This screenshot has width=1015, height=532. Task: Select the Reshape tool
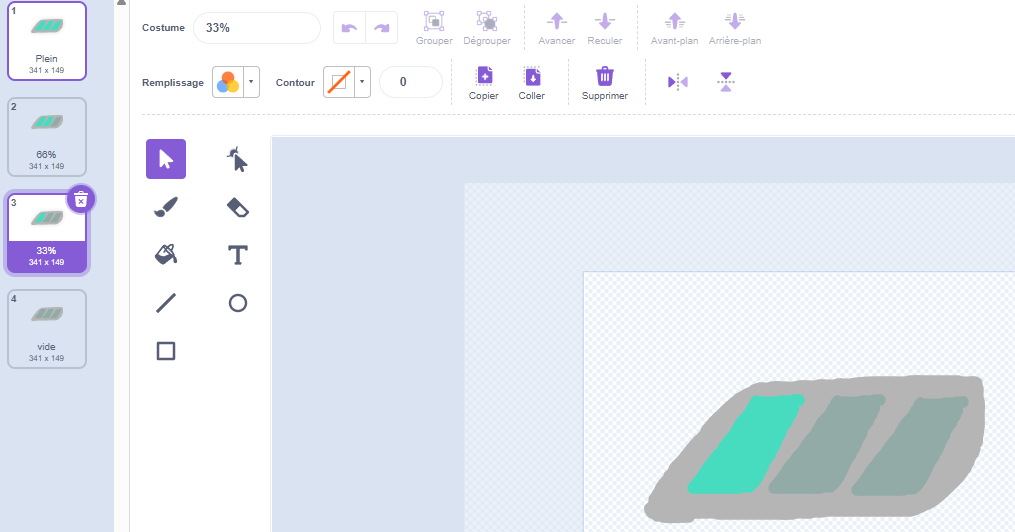pos(238,159)
